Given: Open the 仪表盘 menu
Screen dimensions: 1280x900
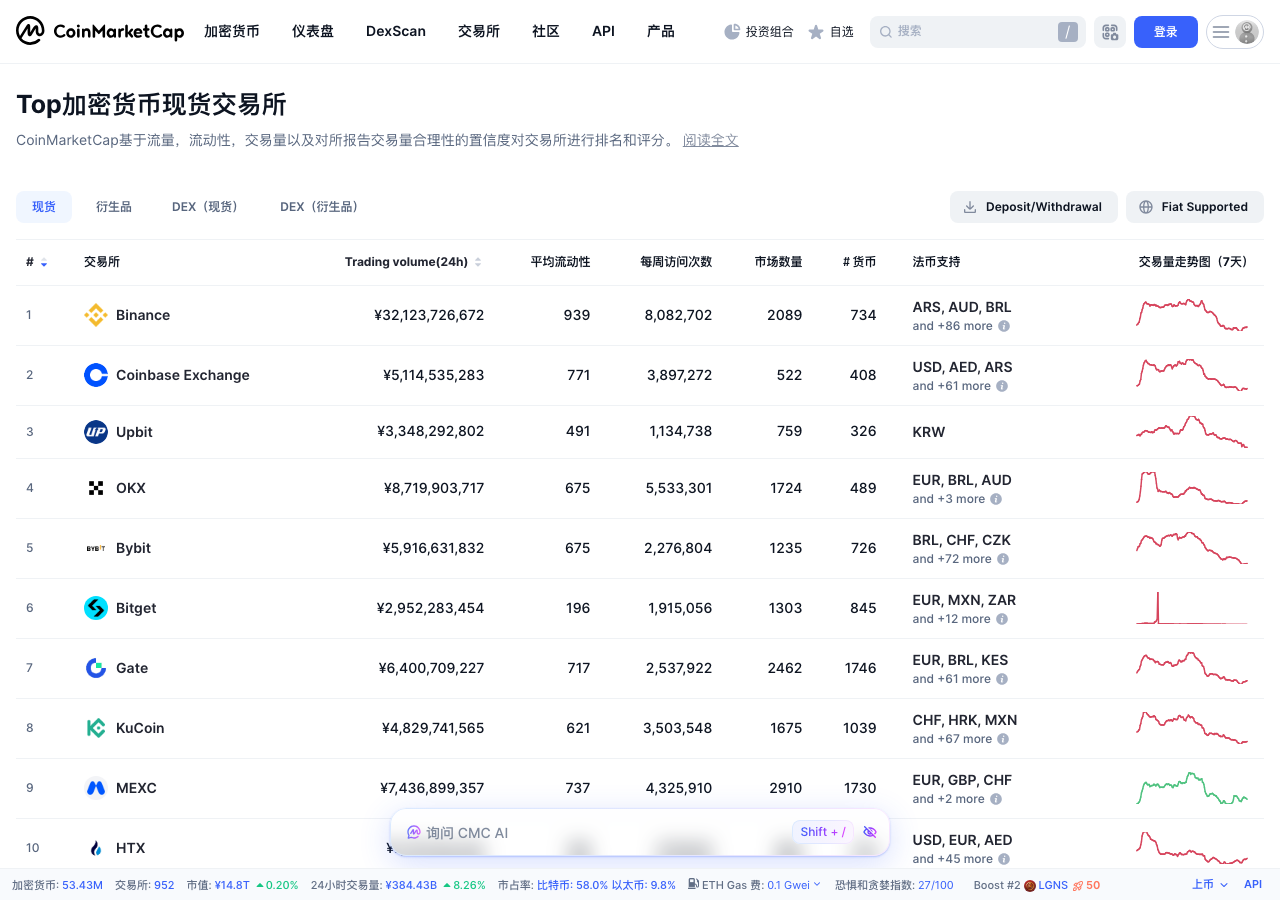Looking at the screenshot, I should (313, 31).
